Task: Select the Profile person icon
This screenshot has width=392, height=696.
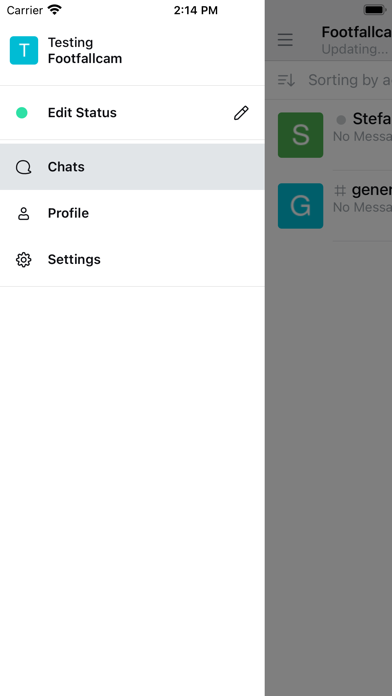Action: click(x=24, y=214)
